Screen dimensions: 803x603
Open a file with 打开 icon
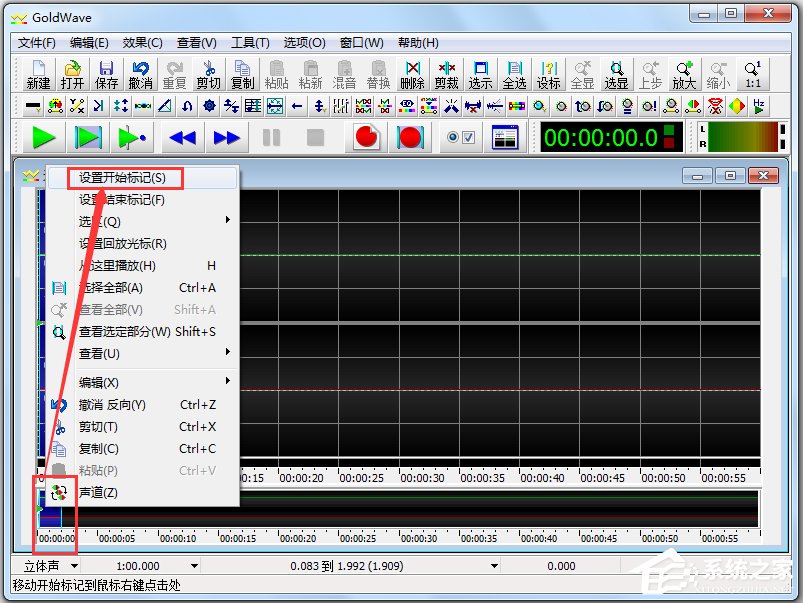(x=72, y=75)
